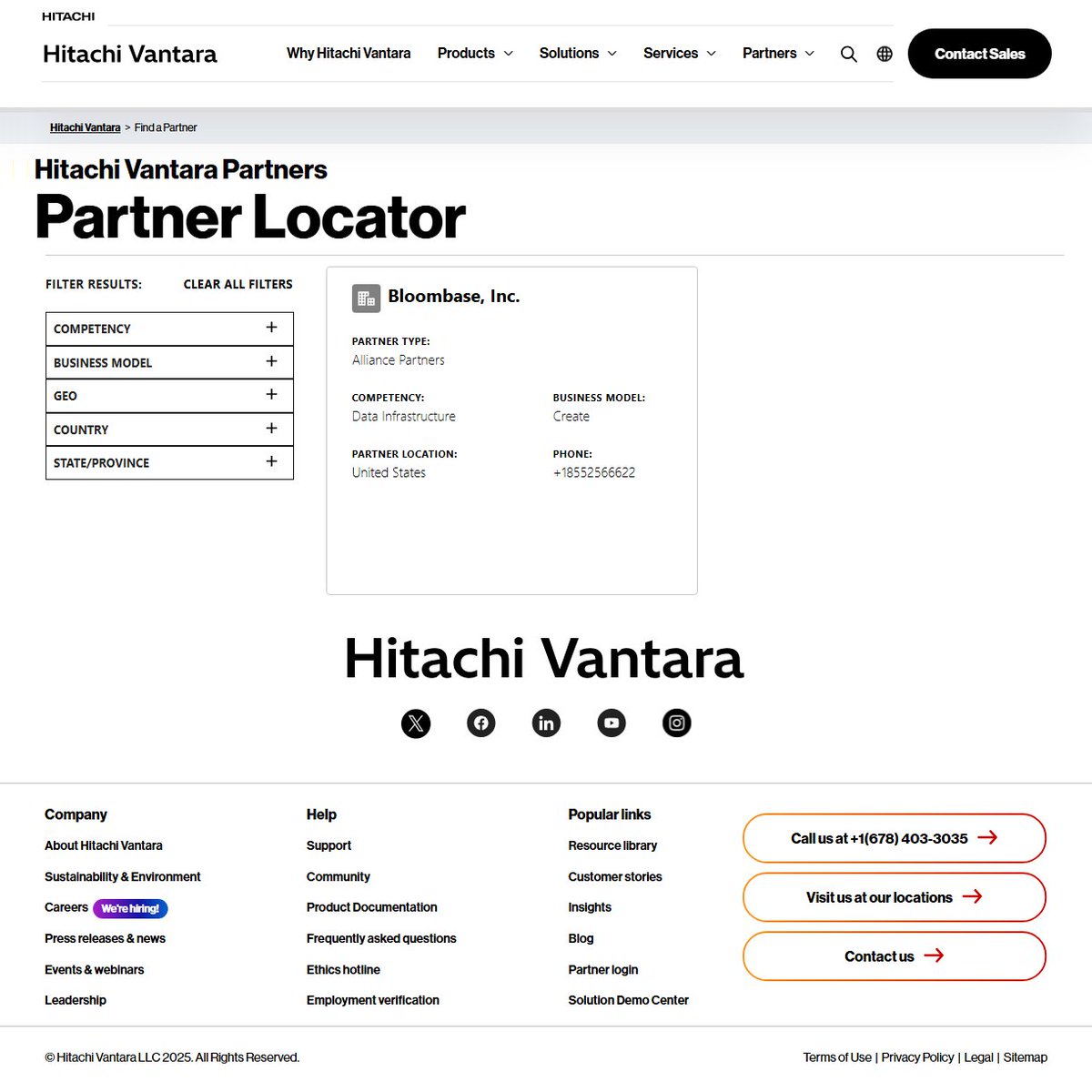Open the Products dropdown menu
This screenshot has width=1092, height=1092.
coord(475,54)
